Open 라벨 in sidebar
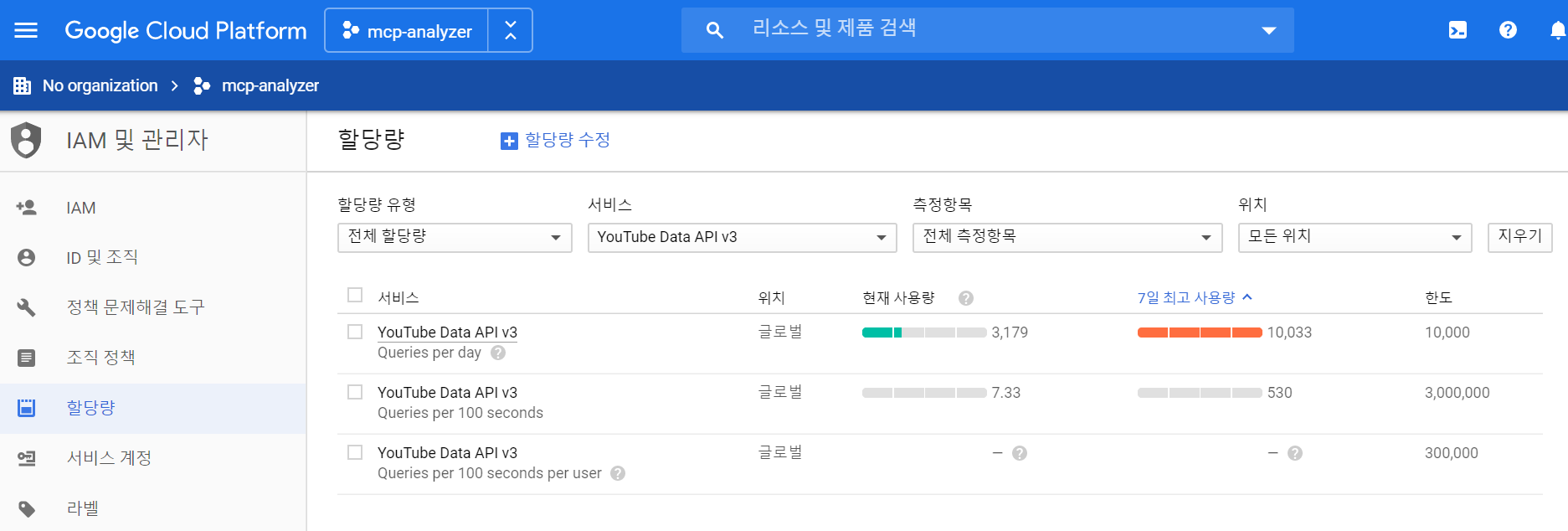The width and height of the screenshot is (1568, 531). coord(152,509)
